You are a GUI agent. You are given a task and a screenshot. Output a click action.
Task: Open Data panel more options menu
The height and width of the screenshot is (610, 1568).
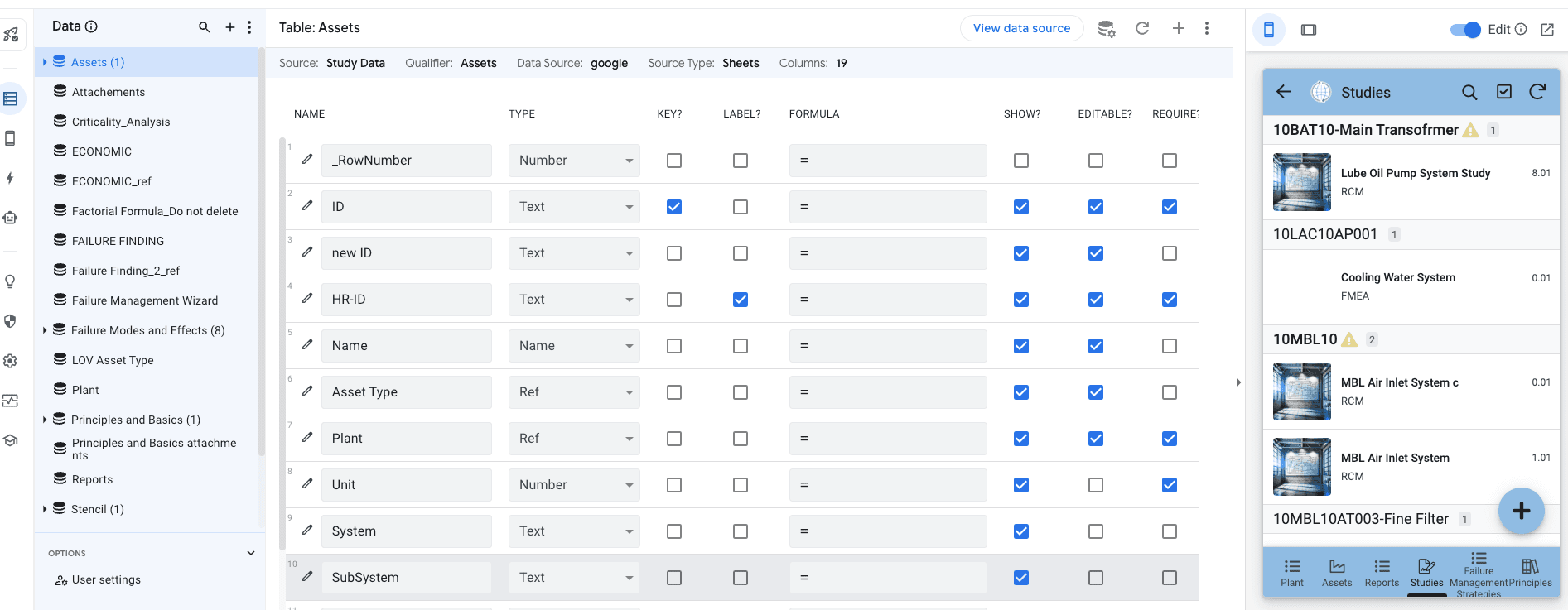(x=249, y=27)
